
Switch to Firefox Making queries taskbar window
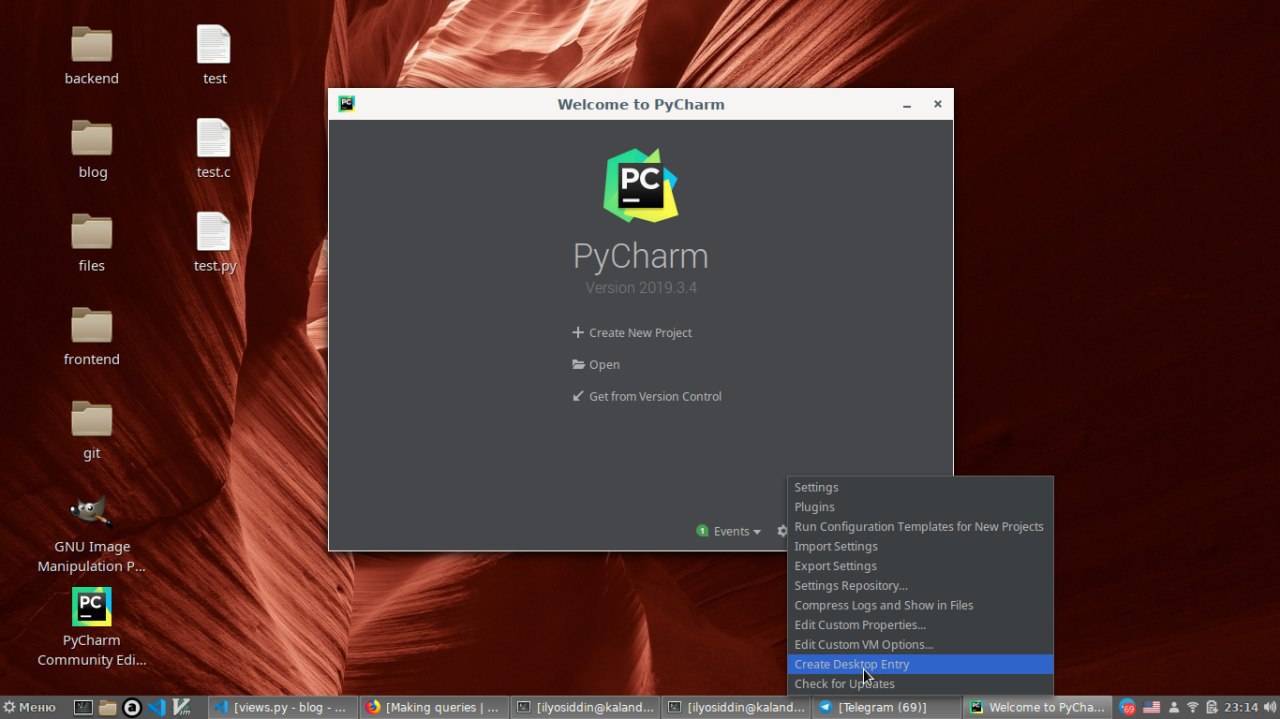434,707
